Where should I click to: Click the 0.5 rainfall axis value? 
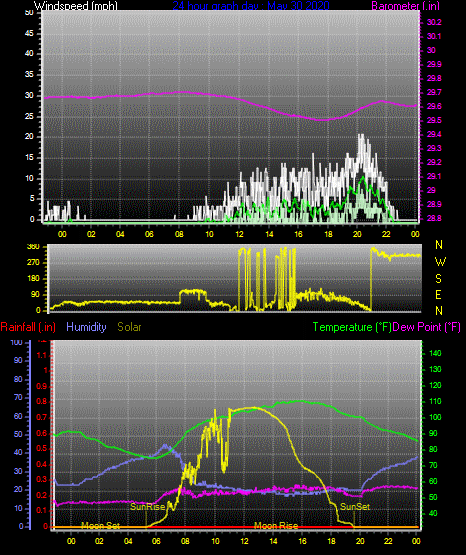click(42, 448)
